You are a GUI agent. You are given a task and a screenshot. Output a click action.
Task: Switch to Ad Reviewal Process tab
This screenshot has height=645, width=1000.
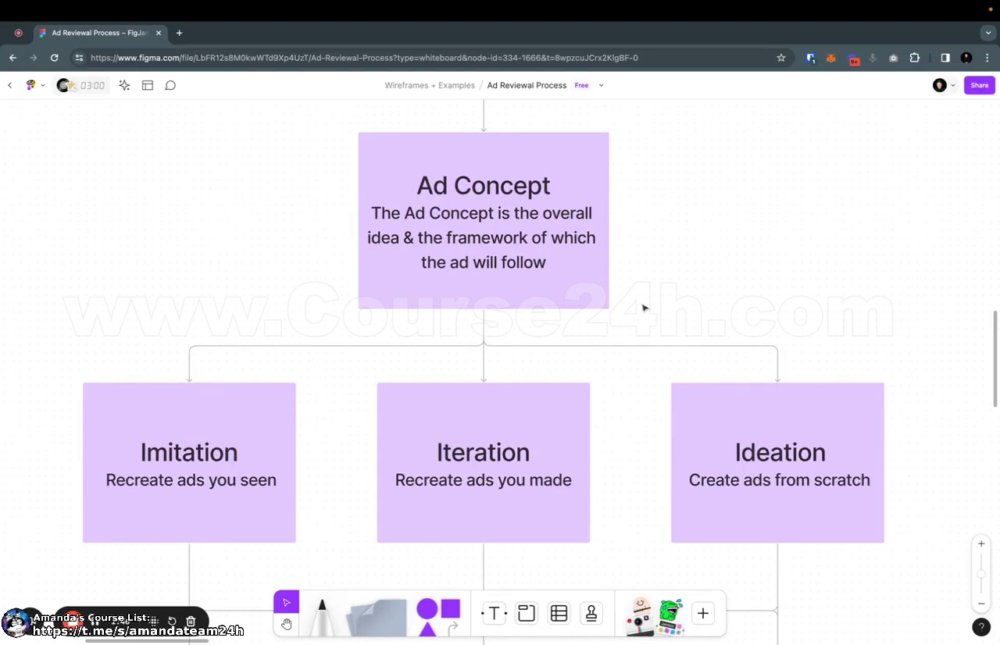pyautogui.click(x=99, y=33)
